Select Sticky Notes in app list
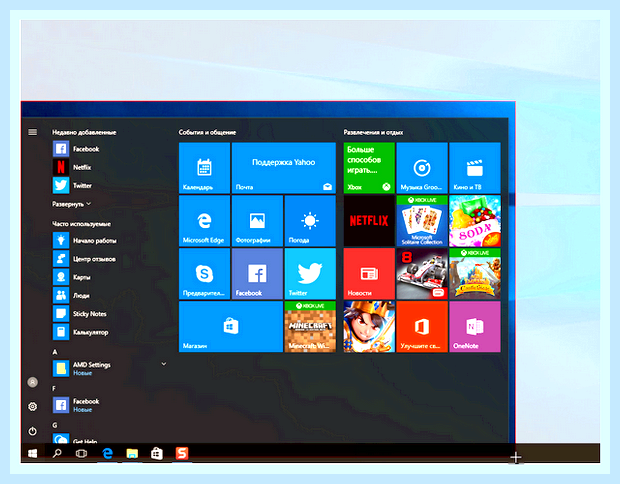 pyautogui.click(x=80, y=314)
